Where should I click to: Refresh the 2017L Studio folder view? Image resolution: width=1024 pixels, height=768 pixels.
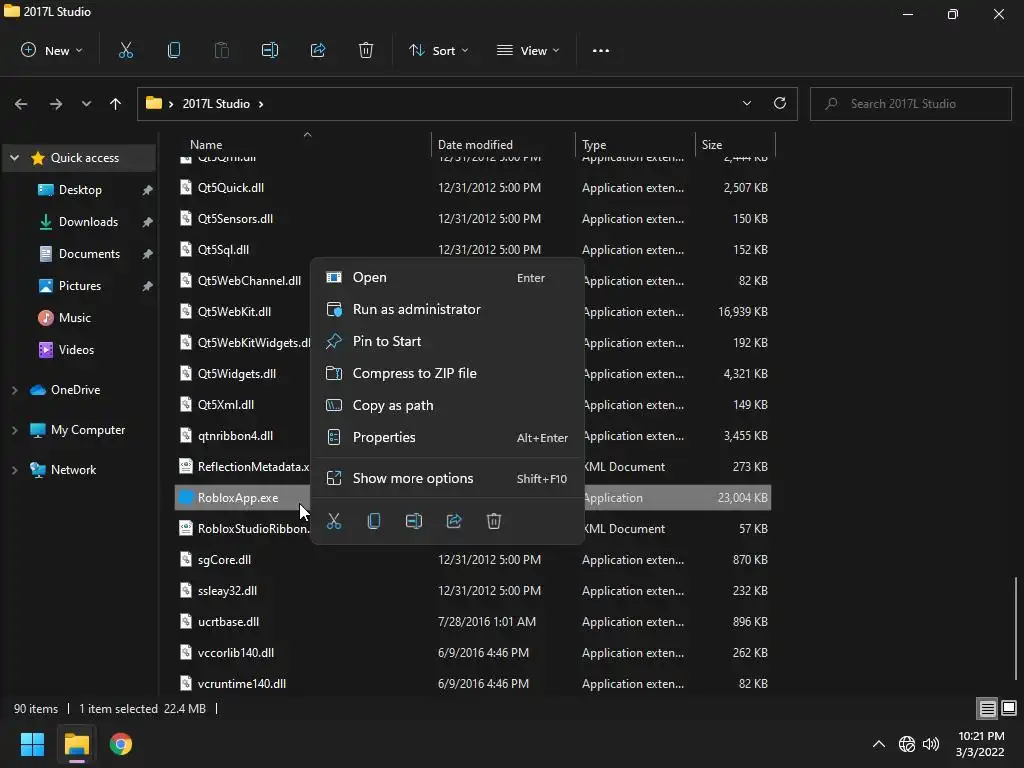coord(780,103)
